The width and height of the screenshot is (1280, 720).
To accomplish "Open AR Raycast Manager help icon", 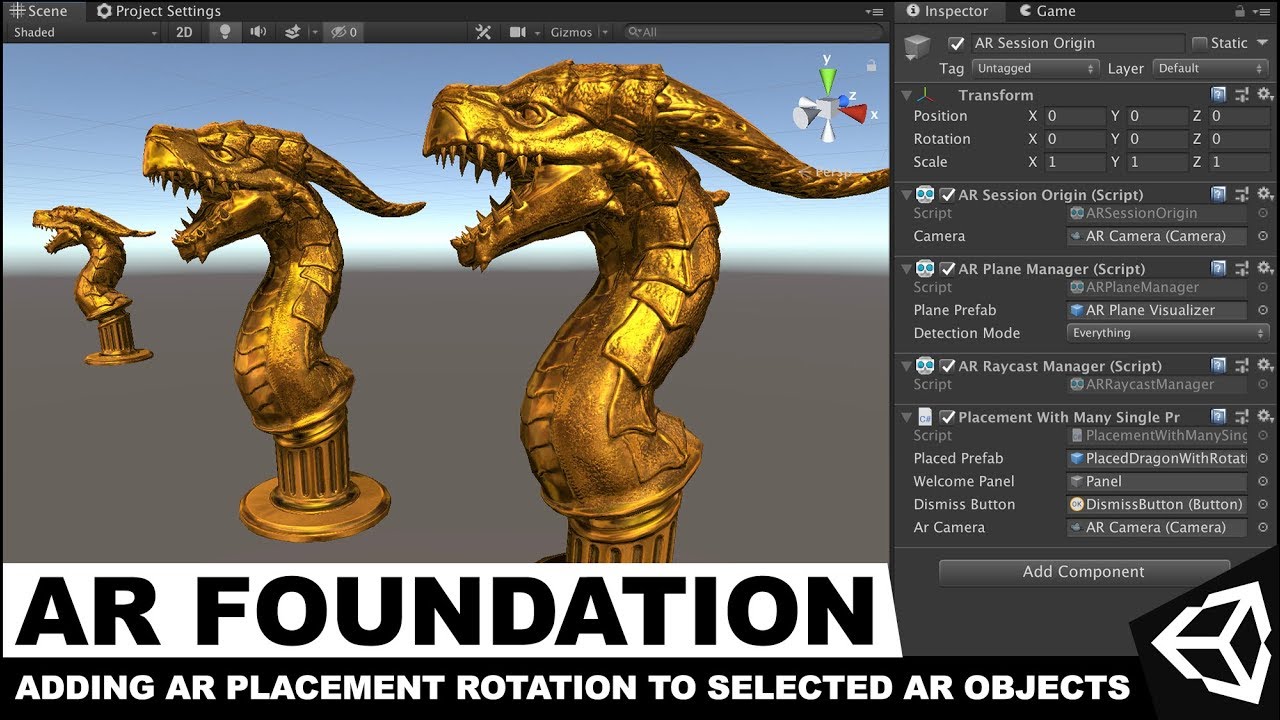I will click(1219, 366).
